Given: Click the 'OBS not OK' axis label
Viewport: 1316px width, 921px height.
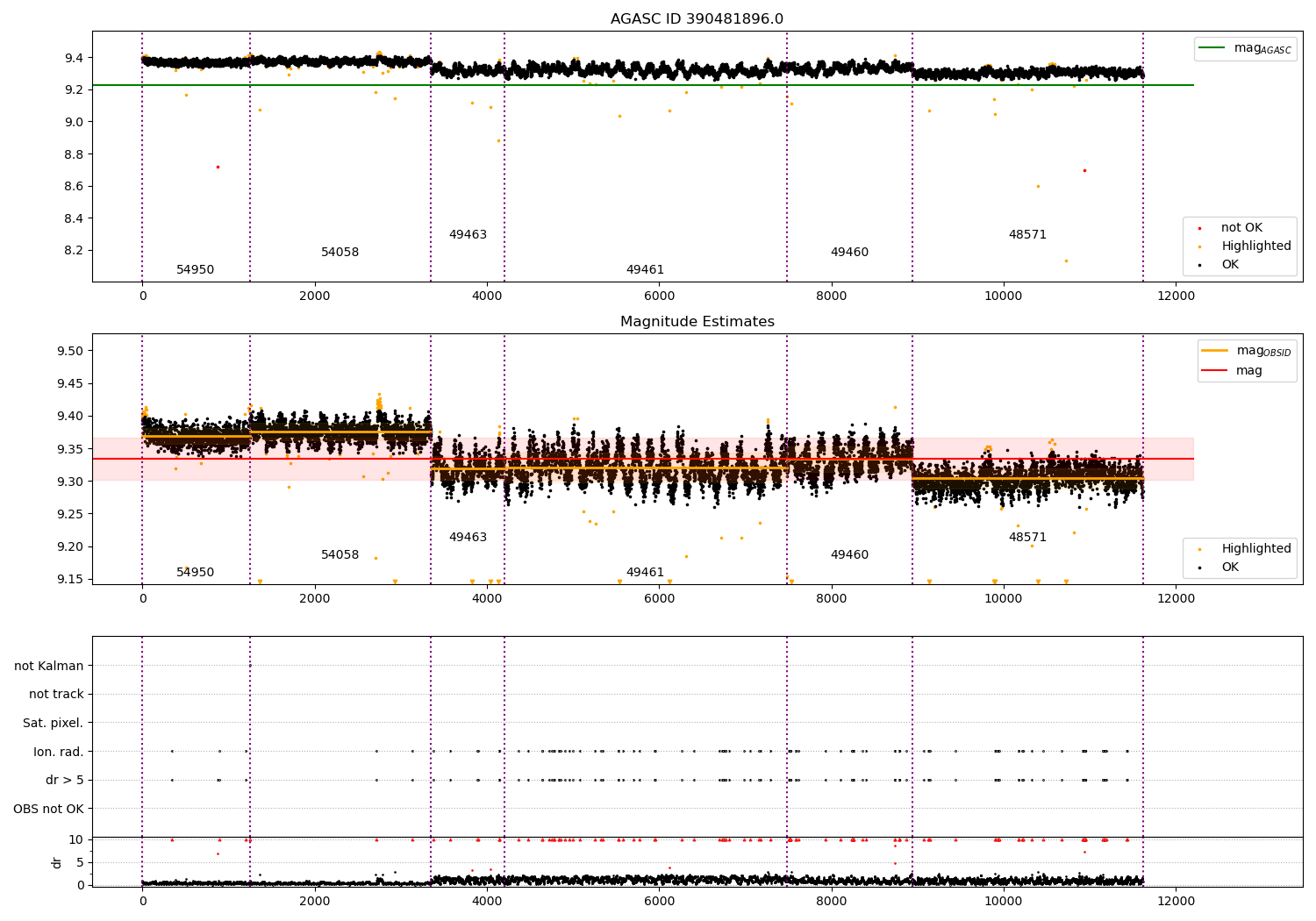Looking at the screenshot, I should (49, 809).
